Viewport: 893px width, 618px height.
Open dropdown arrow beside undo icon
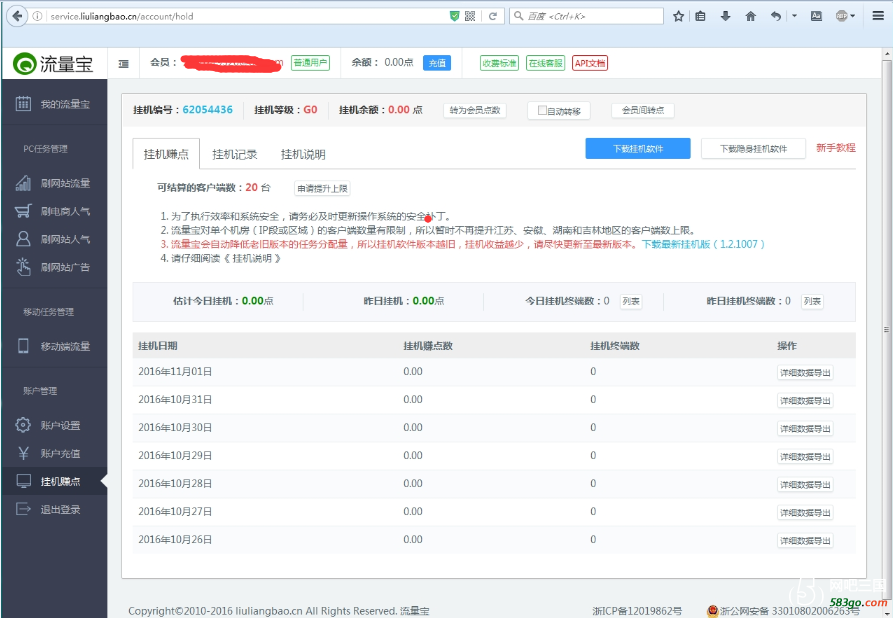794,16
